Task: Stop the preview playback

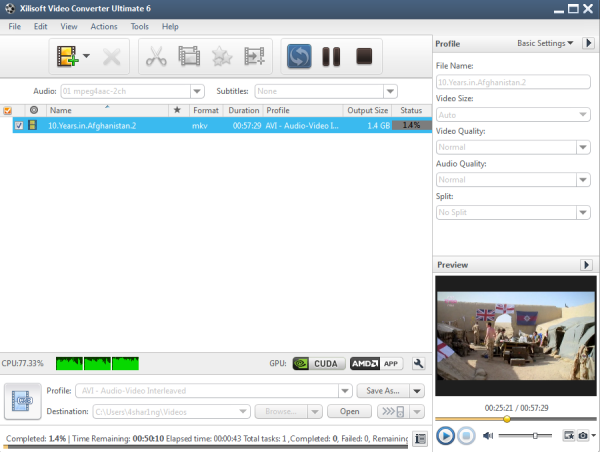Action: pyautogui.click(x=466, y=436)
